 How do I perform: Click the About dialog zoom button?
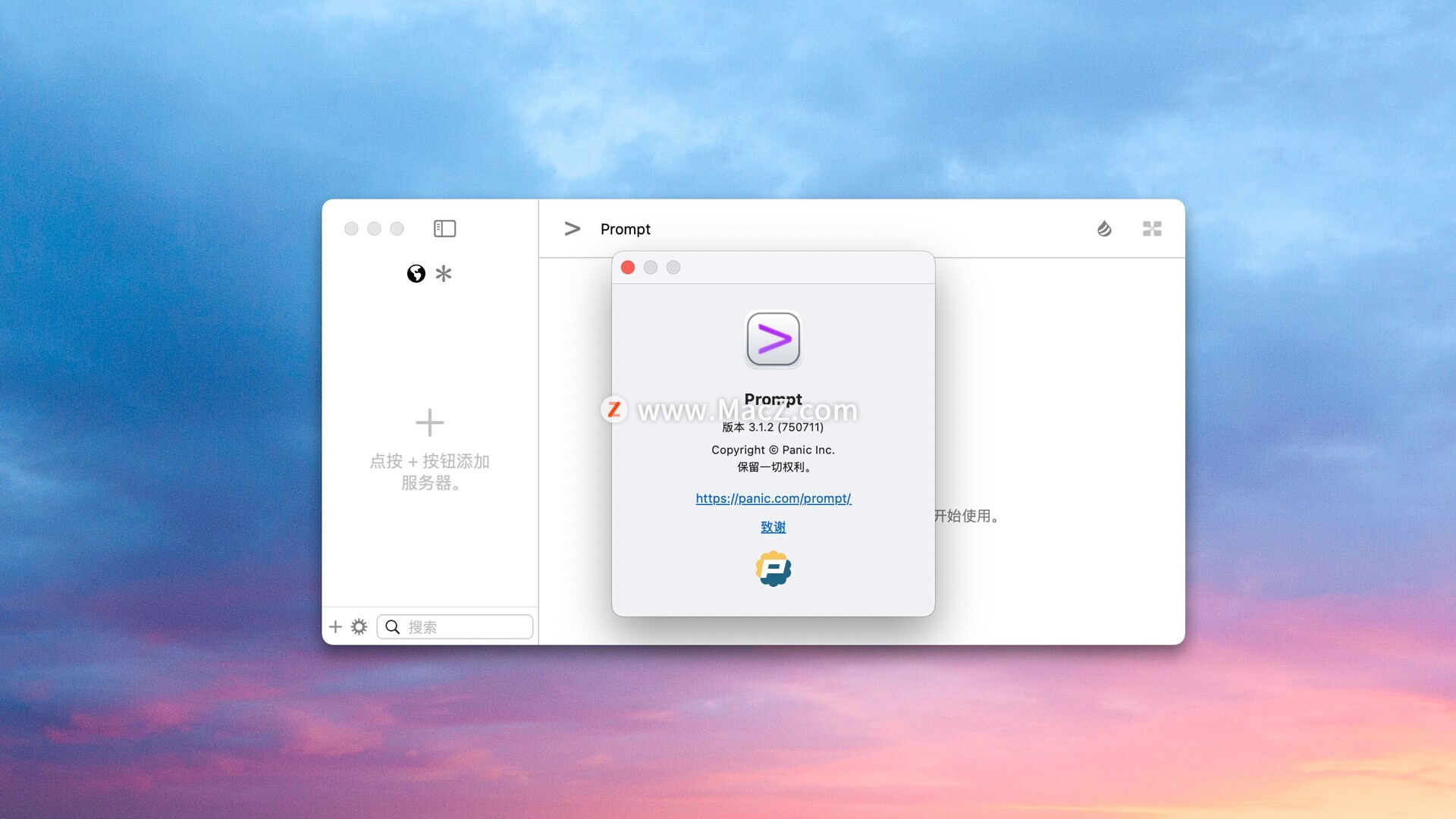[x=673, y=268]
